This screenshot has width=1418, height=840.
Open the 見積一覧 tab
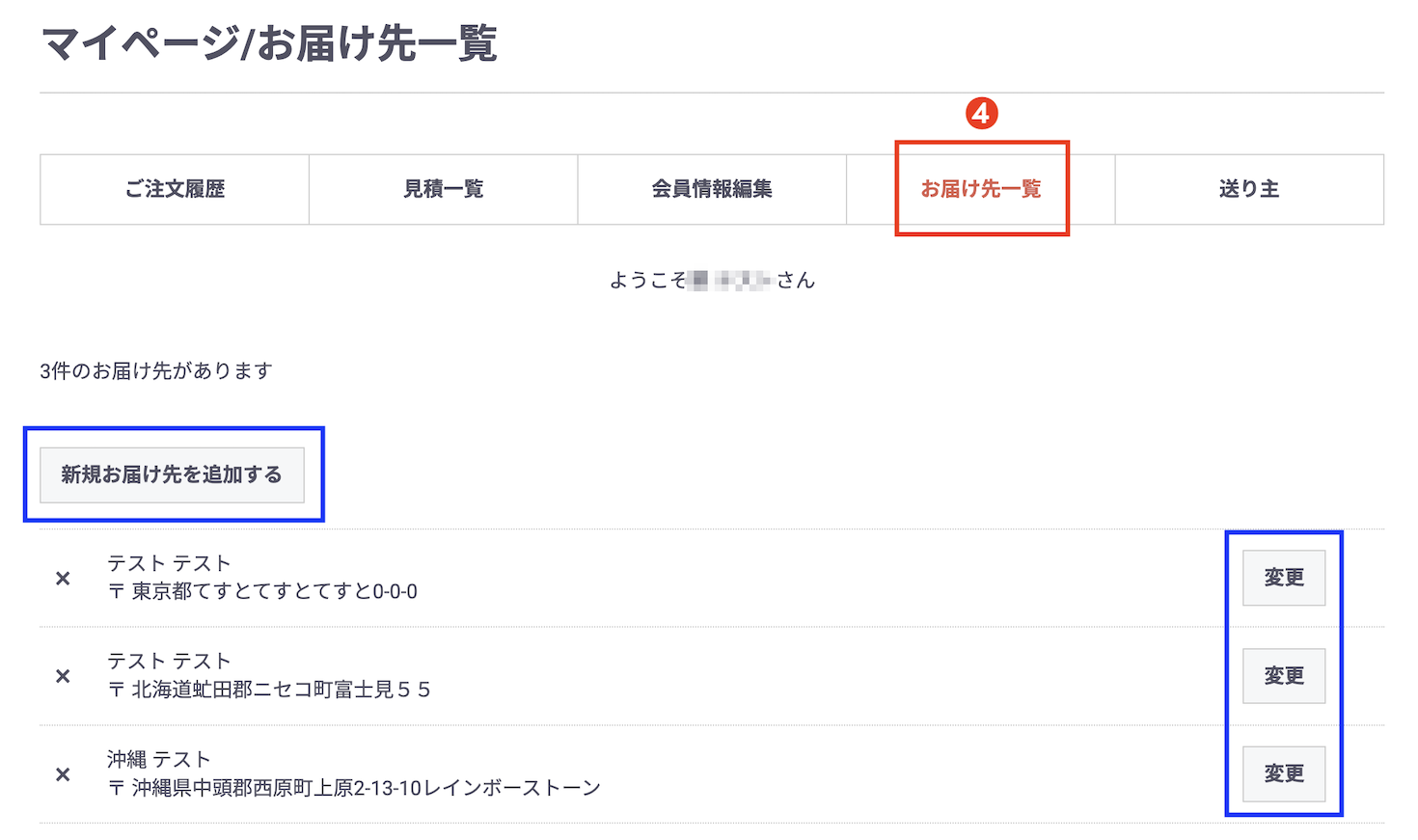442,189
